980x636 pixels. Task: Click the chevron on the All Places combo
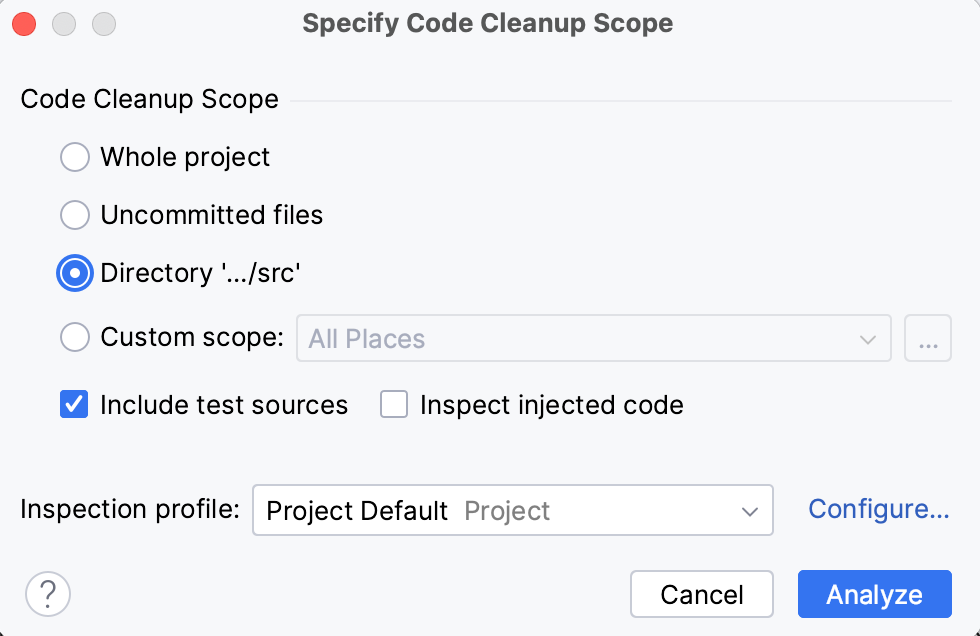click(869, 338)
